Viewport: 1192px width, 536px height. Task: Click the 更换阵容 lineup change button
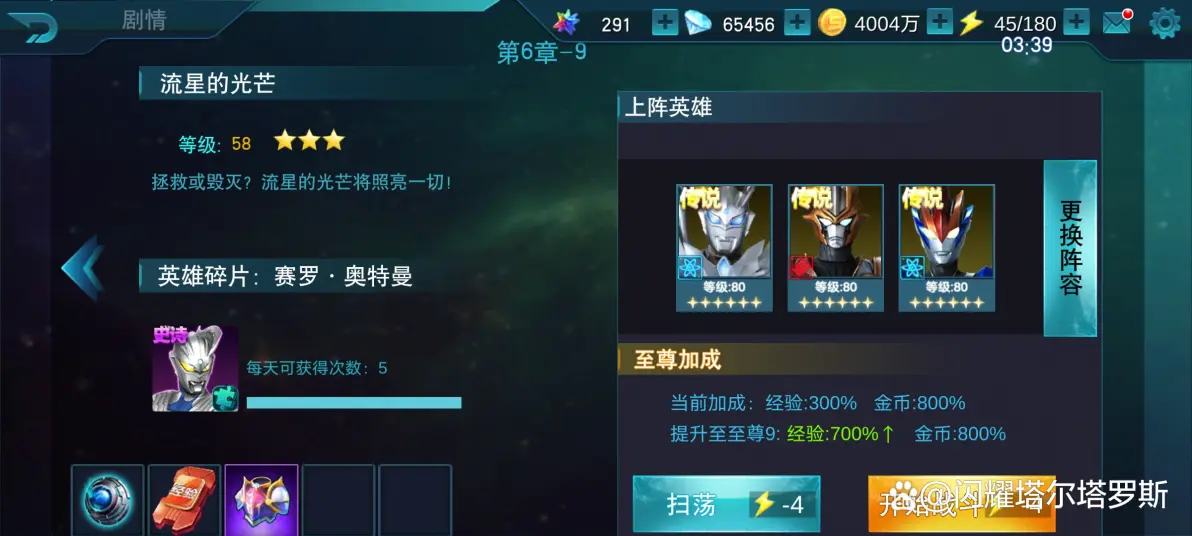click(1070, 248)
